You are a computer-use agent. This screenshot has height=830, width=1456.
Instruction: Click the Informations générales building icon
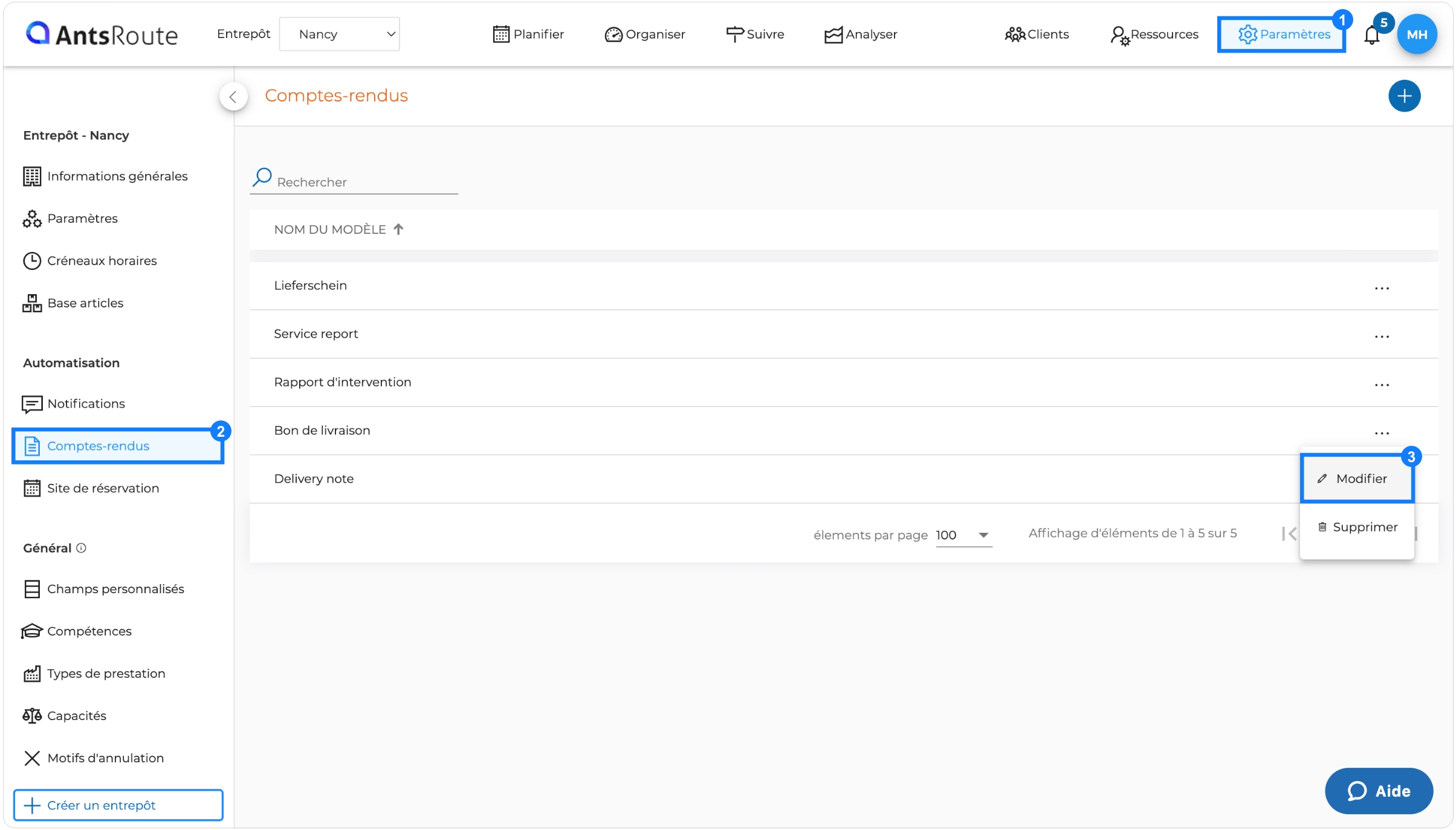point(32,176)
